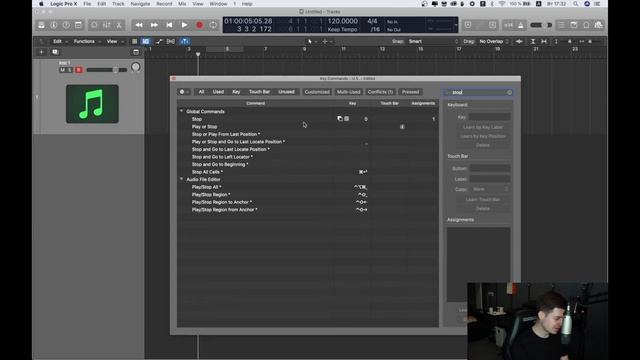This screenshot has width=640, height=360.
Task: Select the All filter tab
Action: pyautogui.click(x=201, y=92)
